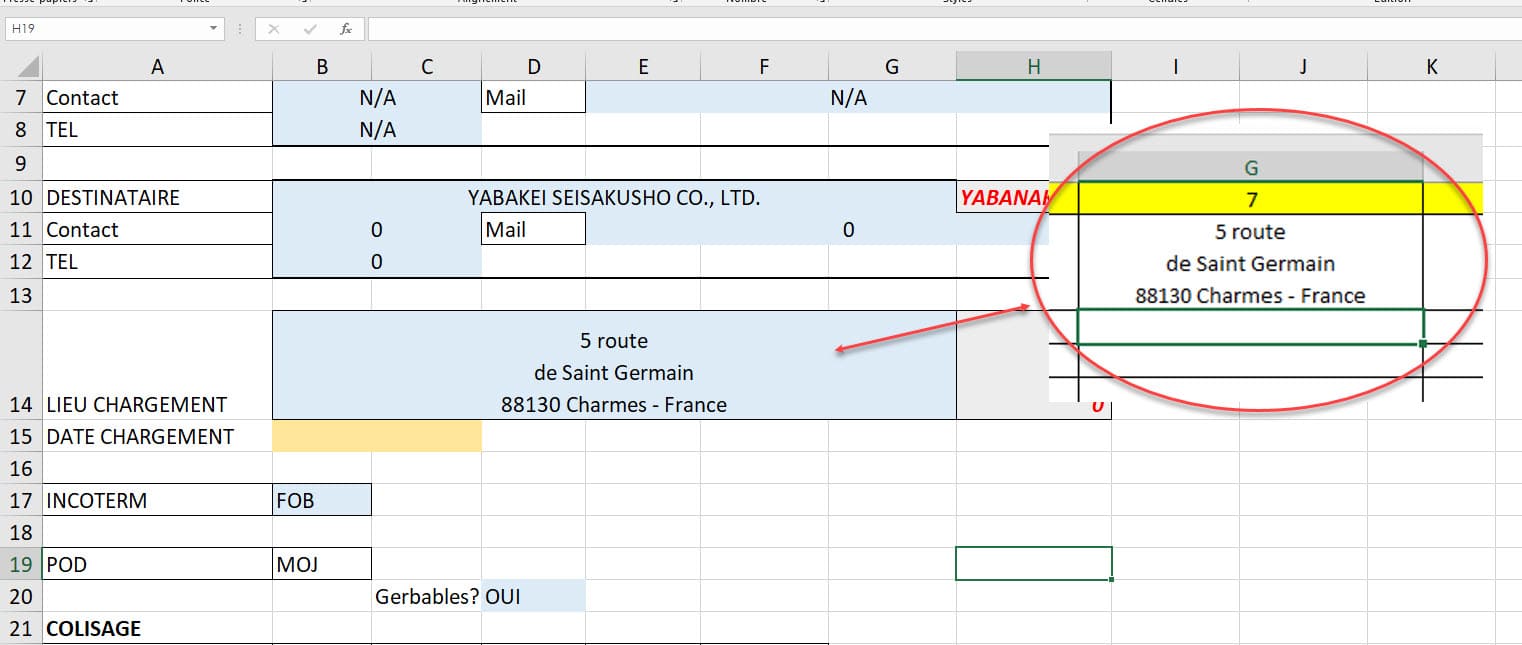
Task: Click the Enter checkmark in formula bar
Action: pyautogui.click(x=310, y=29)
